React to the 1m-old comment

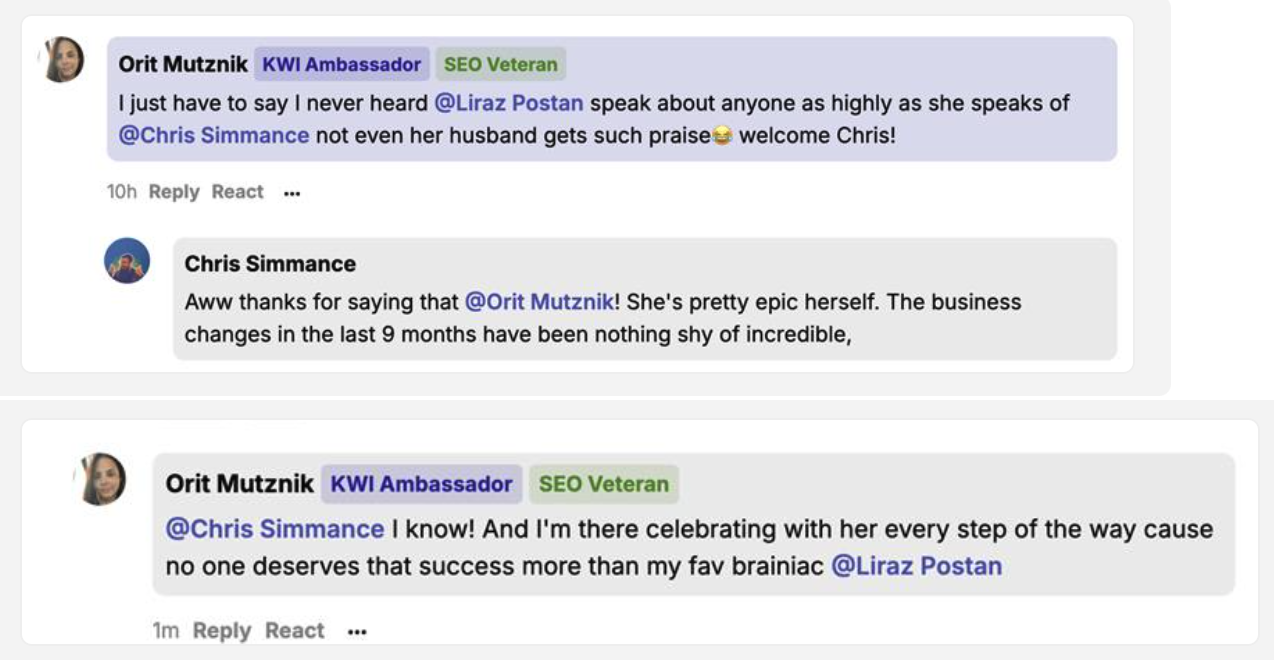pos(294,631)
